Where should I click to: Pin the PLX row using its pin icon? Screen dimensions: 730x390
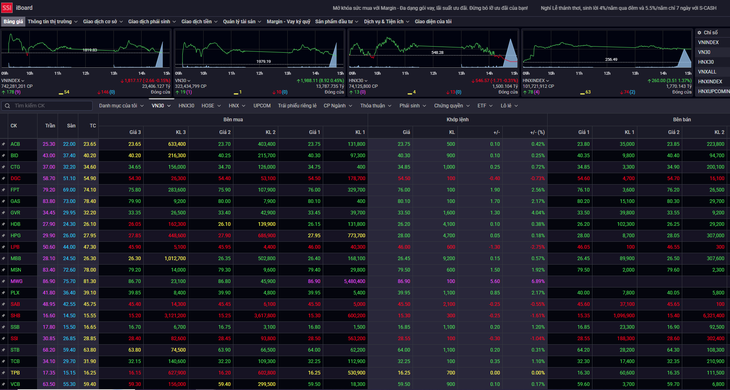(4, 293)
